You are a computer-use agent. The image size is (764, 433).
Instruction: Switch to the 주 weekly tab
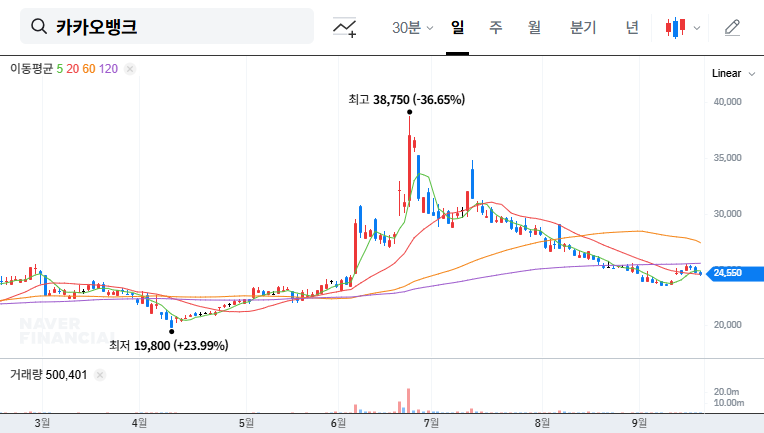click(x=496, y=27)
